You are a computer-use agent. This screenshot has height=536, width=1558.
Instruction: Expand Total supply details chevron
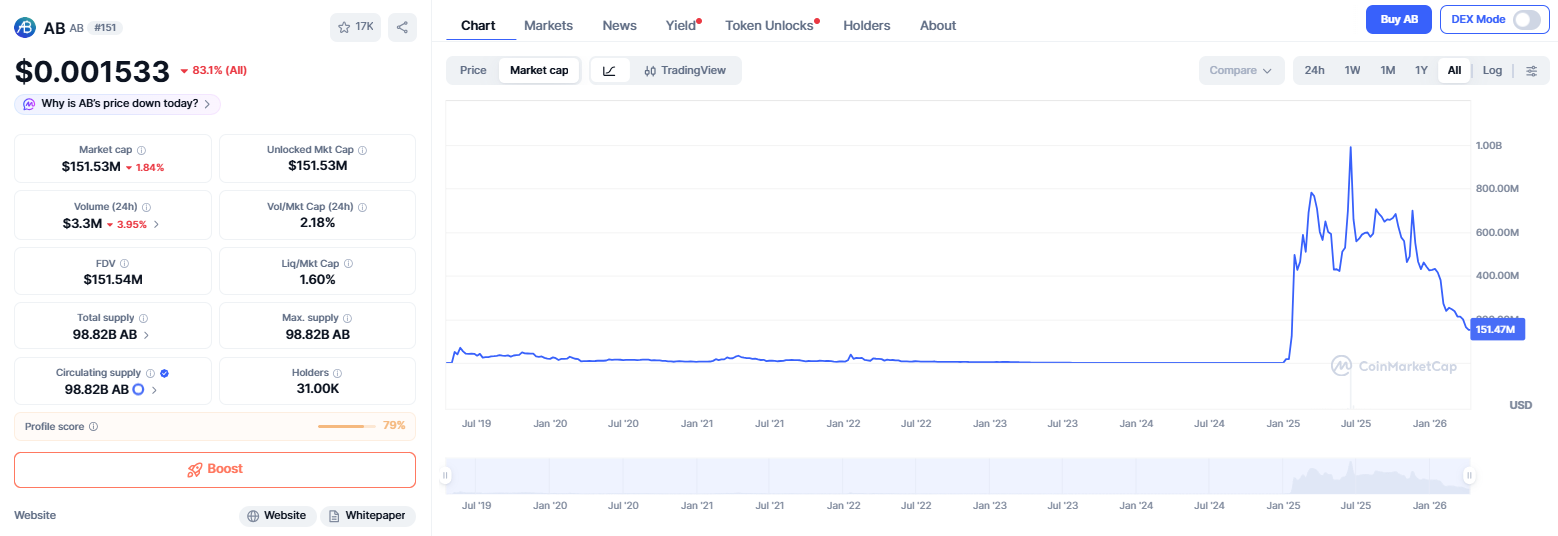point(147,334)
